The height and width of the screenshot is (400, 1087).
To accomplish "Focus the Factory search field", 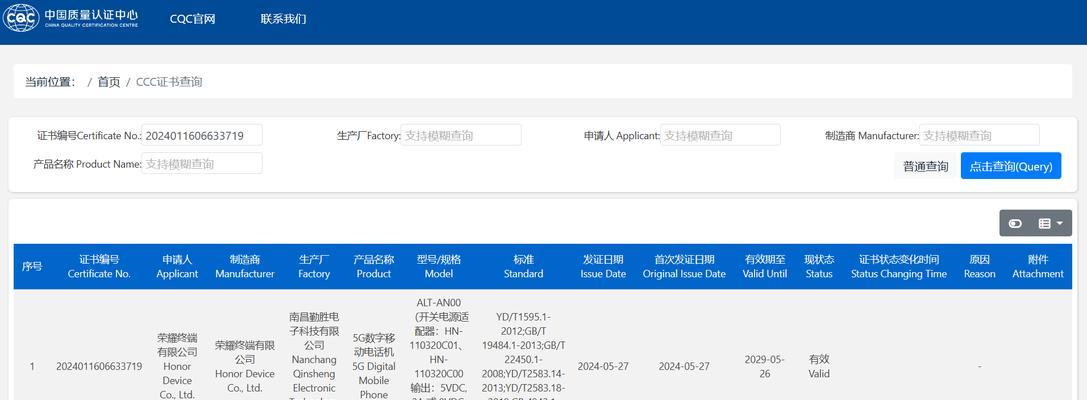I will coord(461,135).
